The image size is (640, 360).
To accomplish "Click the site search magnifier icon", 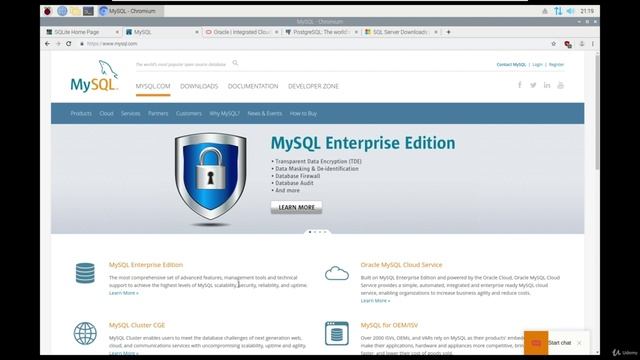I will pos(235,63).
